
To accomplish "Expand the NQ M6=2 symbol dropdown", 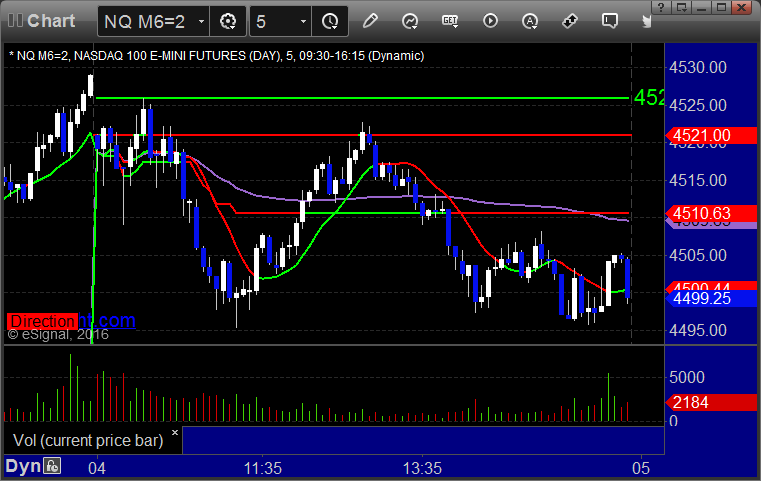I will click(x=201, y=22).
